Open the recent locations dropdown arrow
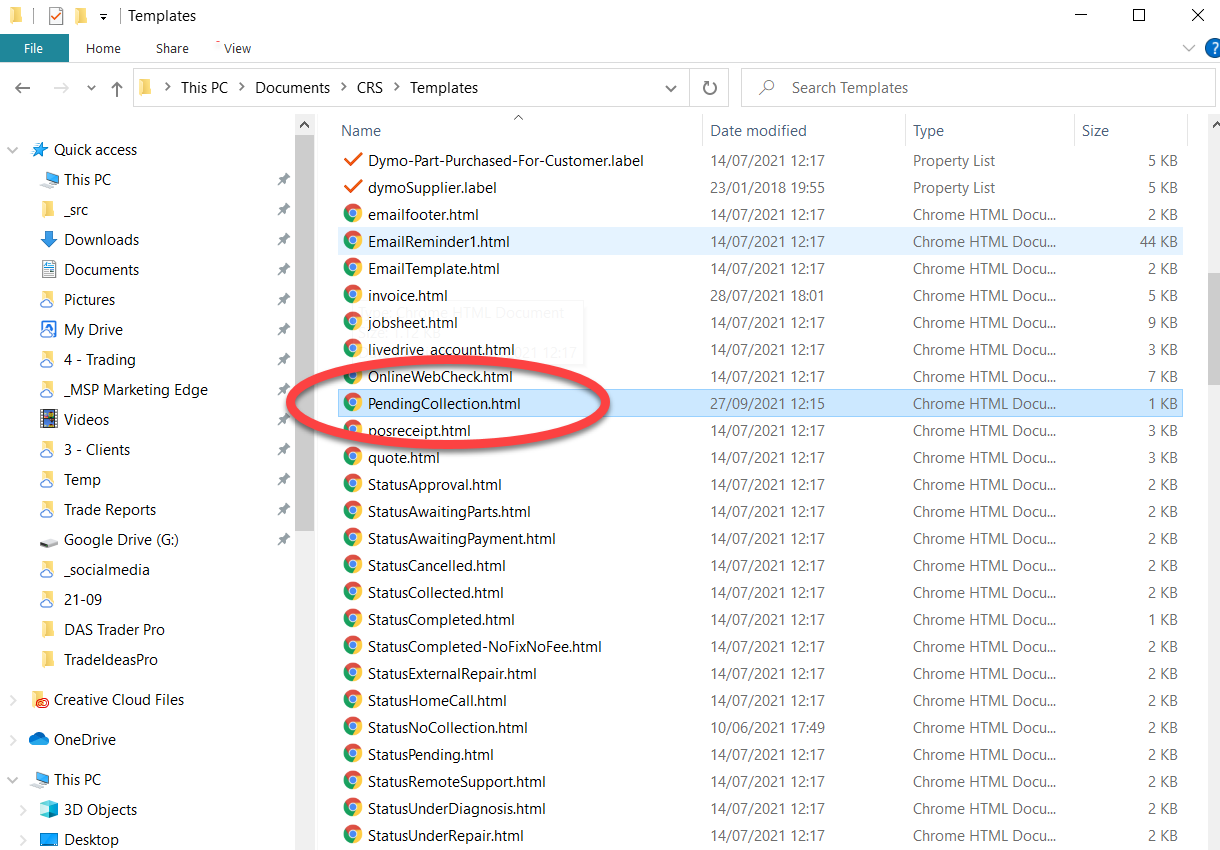 point(92,88)
